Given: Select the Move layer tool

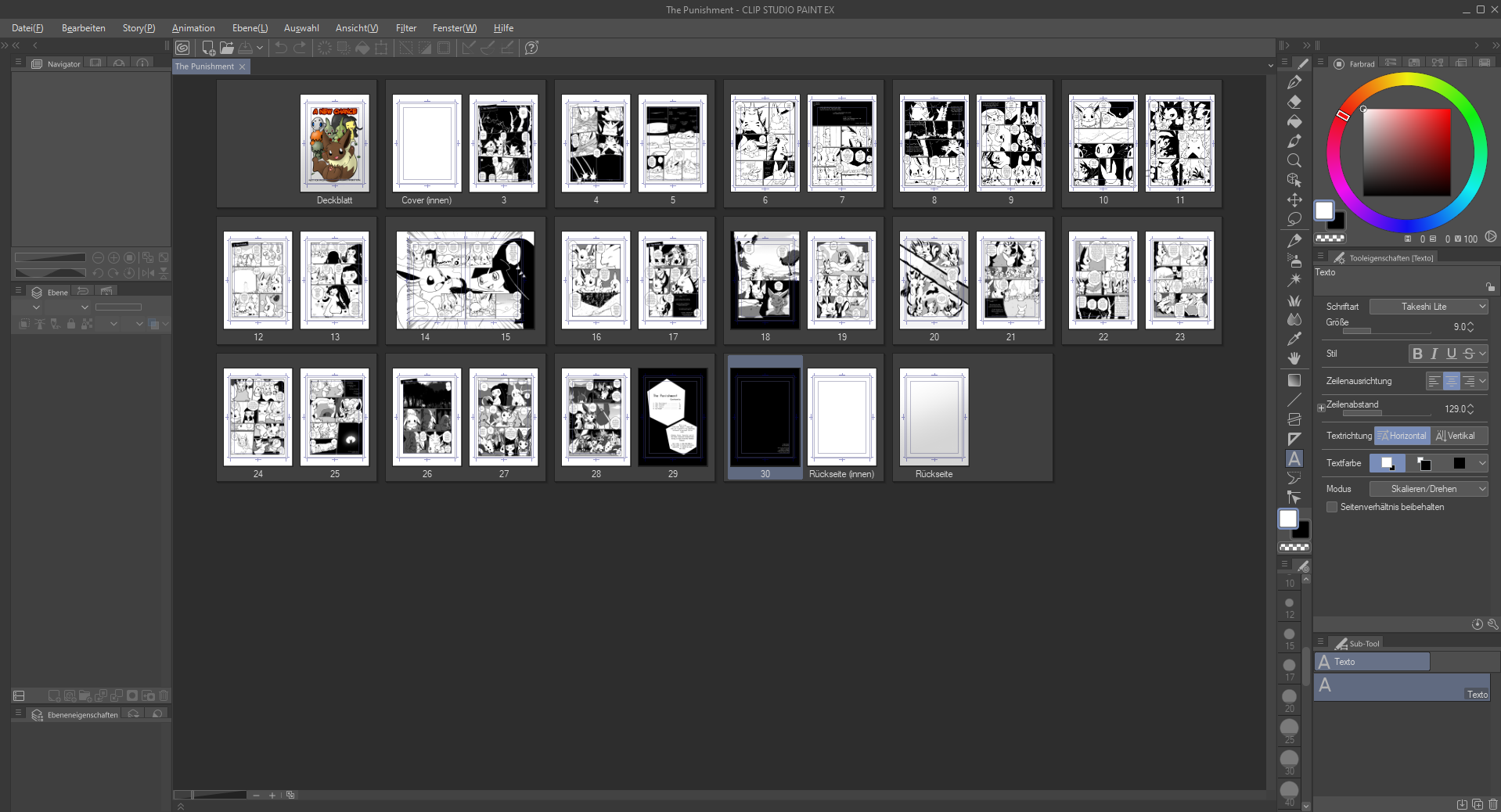Looking at the screenshot, I should (x=1294, y=199).
